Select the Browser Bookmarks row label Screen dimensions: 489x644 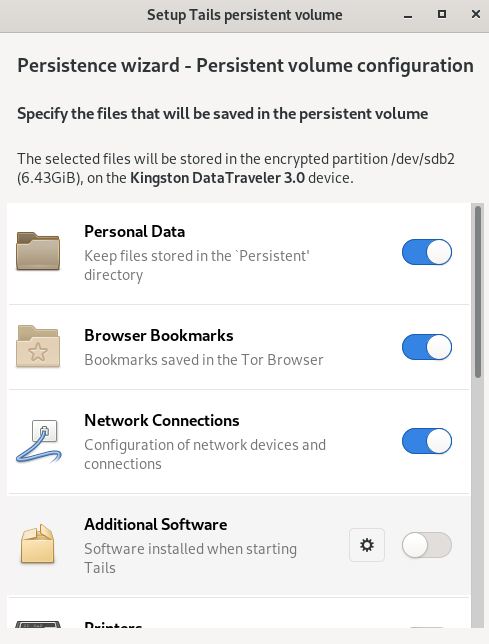tap(158, 336)
